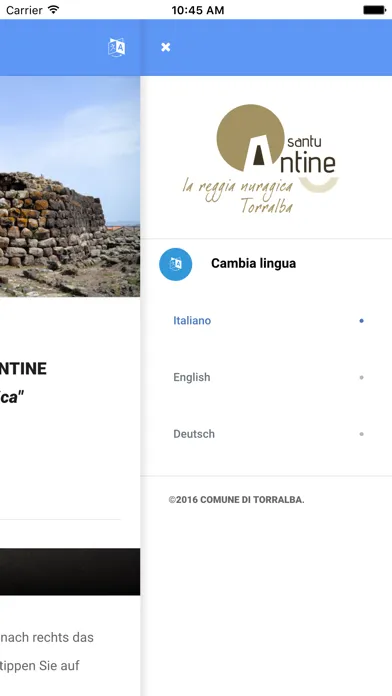
Task: Tap the nuraghe stone ruins photo
Action: pyautogui.click(x=70, y=186)
